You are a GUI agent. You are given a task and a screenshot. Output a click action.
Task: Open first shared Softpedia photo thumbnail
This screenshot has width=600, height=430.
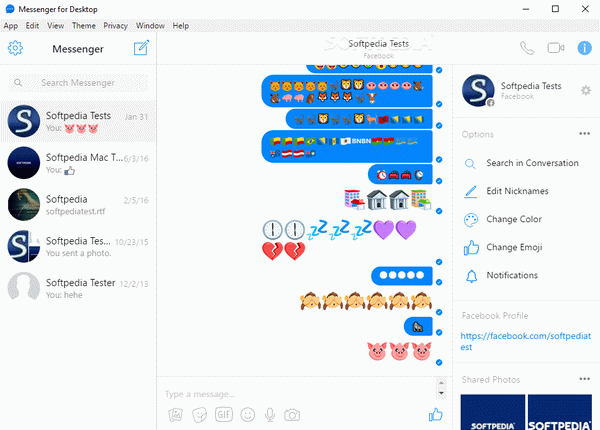(492, 412)
